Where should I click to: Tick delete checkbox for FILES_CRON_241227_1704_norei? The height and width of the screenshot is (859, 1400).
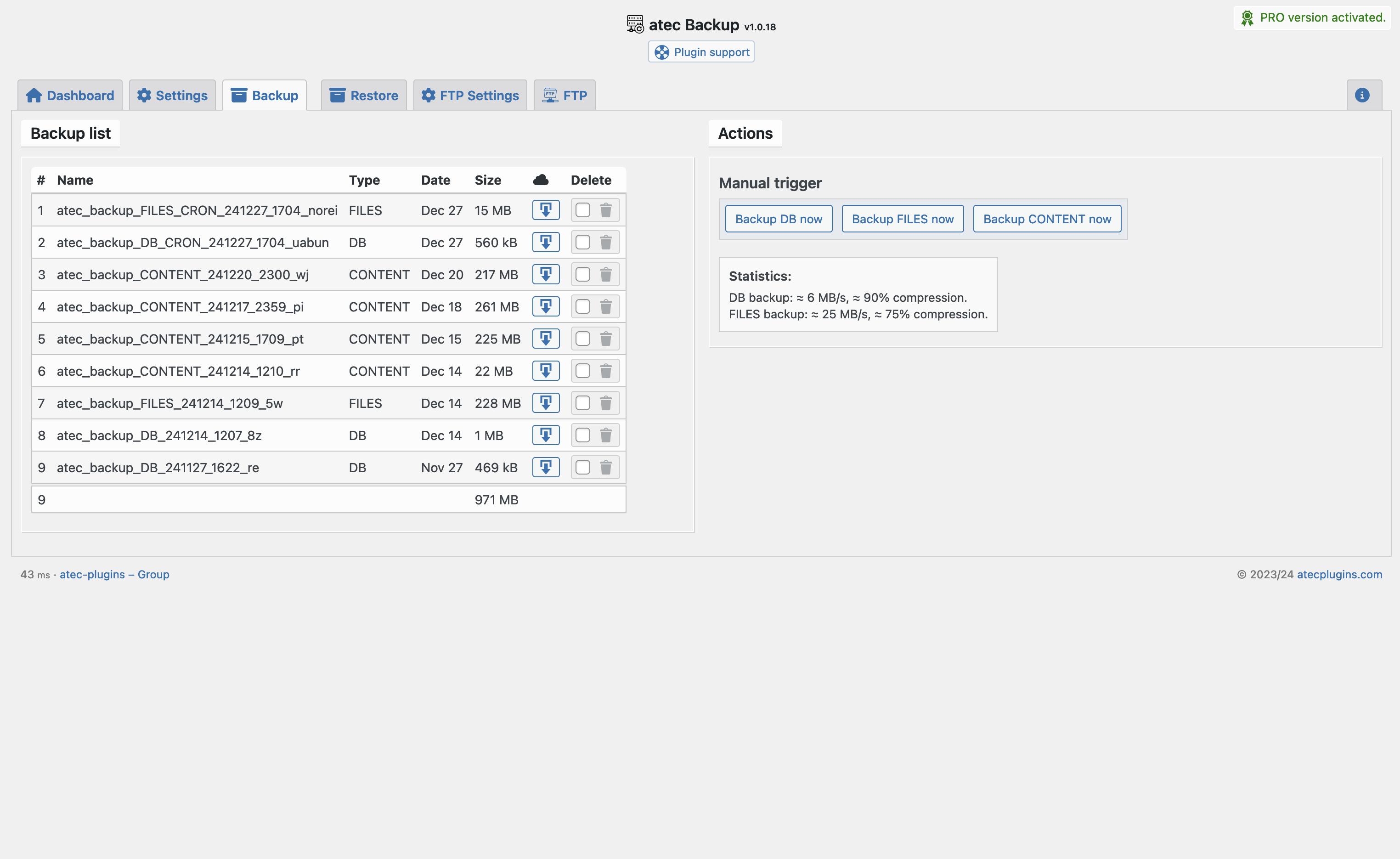[x=582, y=210]
